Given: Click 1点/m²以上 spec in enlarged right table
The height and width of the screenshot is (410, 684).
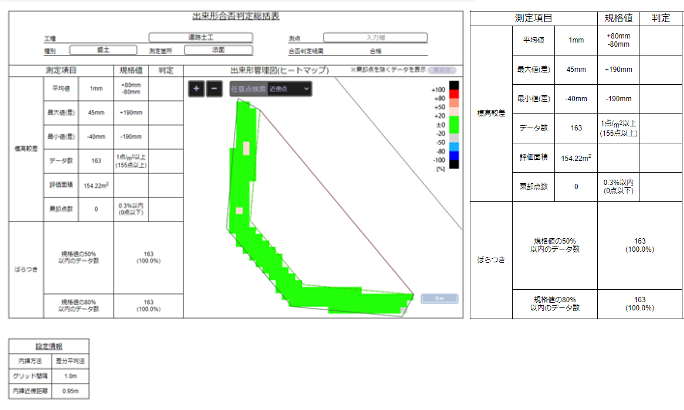Looking at the screenshot, I should 618,128.
